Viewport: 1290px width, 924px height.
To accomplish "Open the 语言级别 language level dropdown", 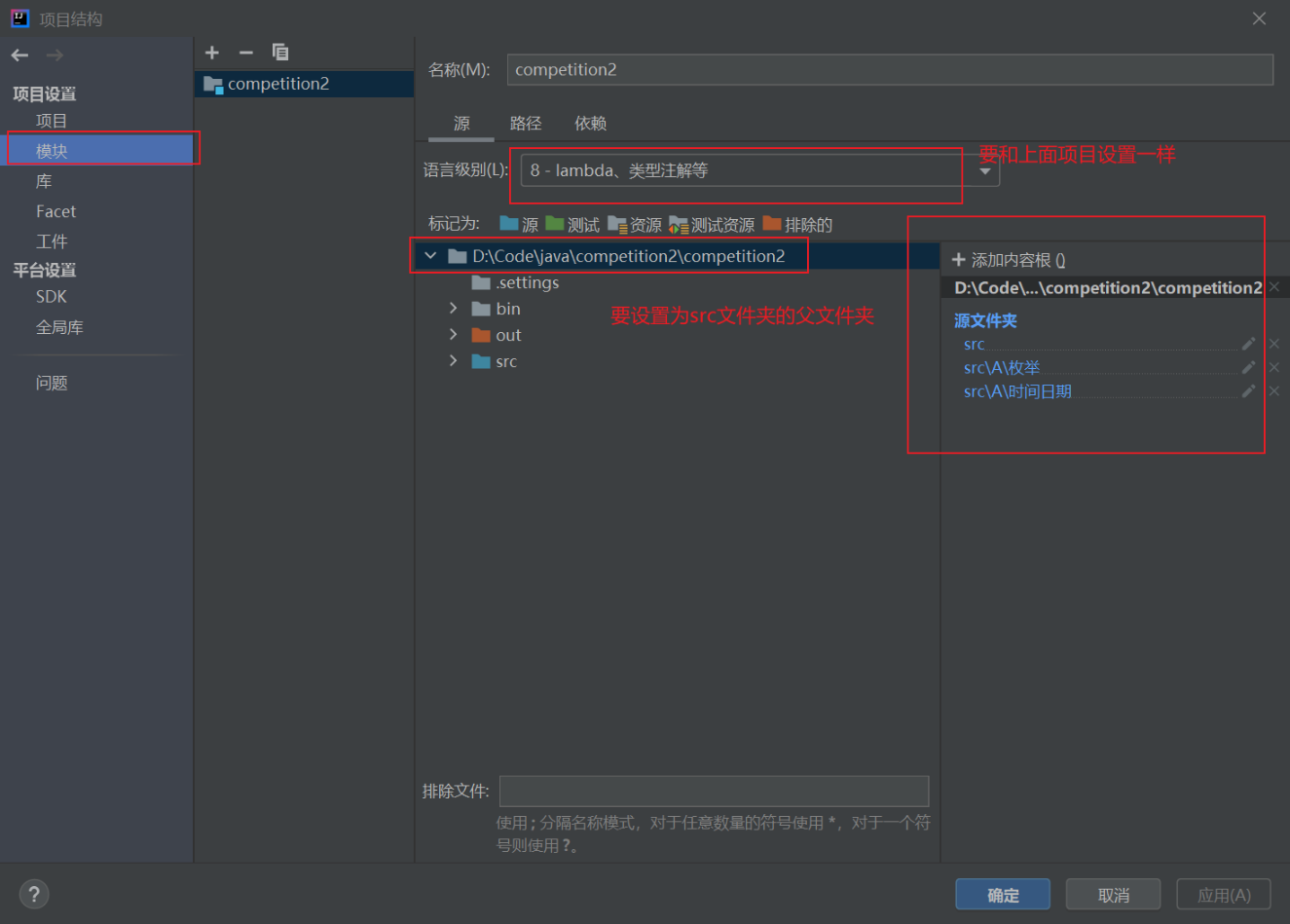I will pyautogui.click(x=983, y=170).
